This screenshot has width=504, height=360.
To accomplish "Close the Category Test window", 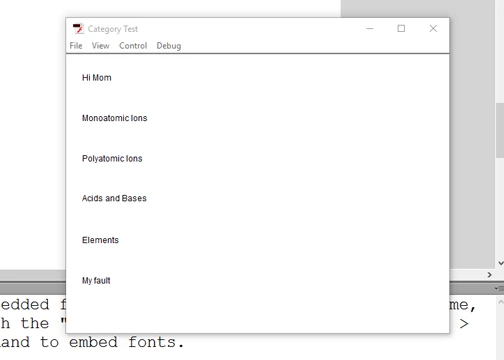I will click(x=433, y=29).
